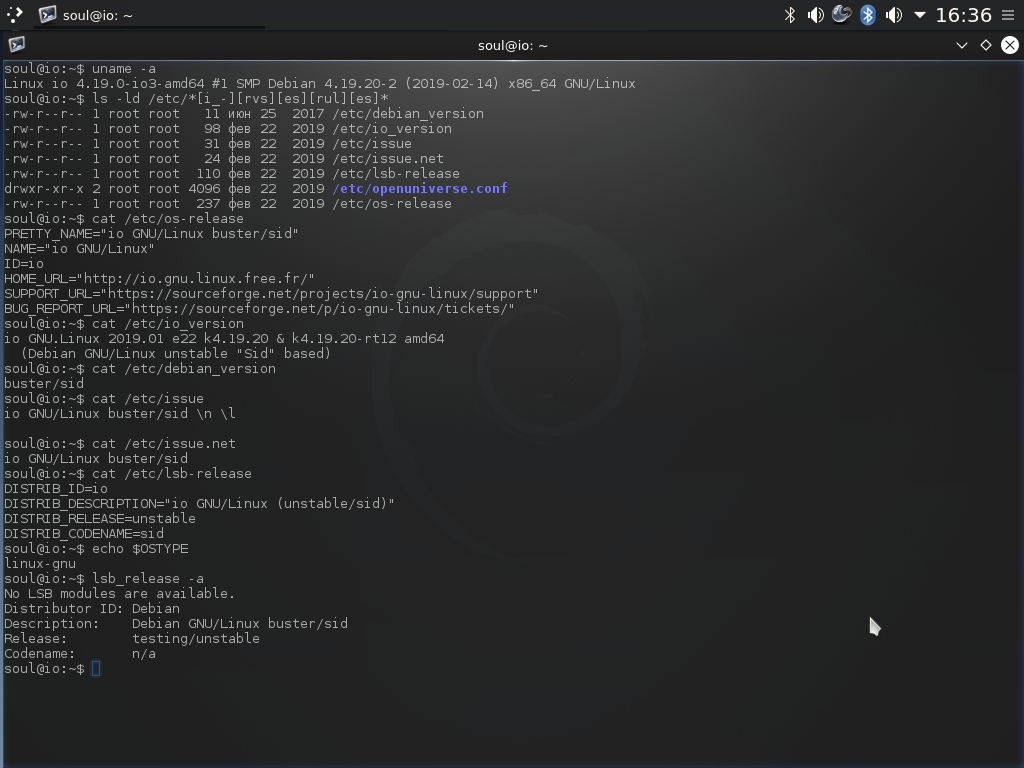Click the linux-gnu output line
1024x768 pixels.
pyautogui.click(x=40, y=564)
